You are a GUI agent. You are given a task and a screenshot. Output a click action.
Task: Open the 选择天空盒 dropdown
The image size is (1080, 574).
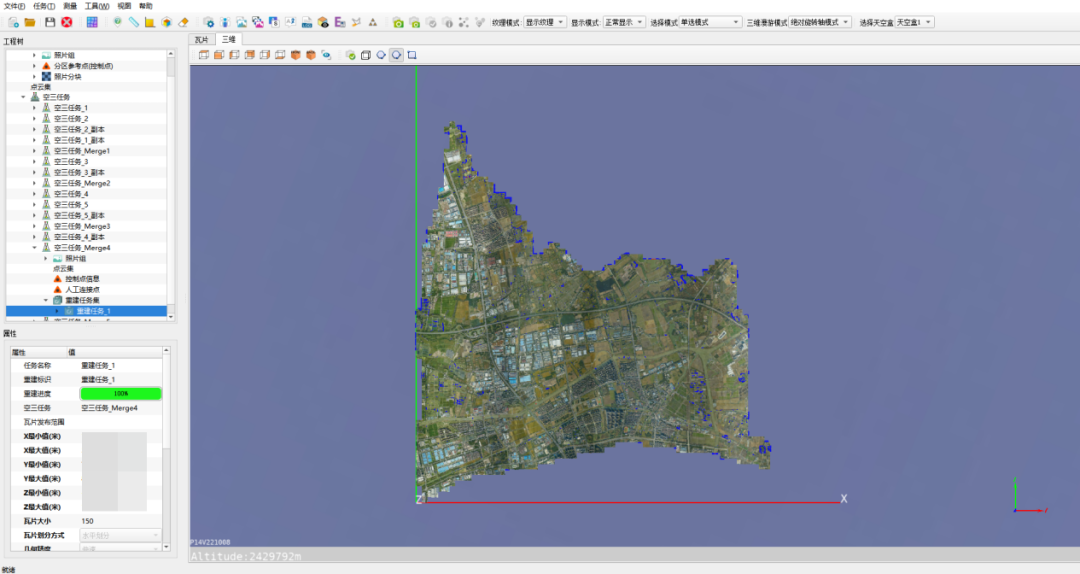coord(914,22)
